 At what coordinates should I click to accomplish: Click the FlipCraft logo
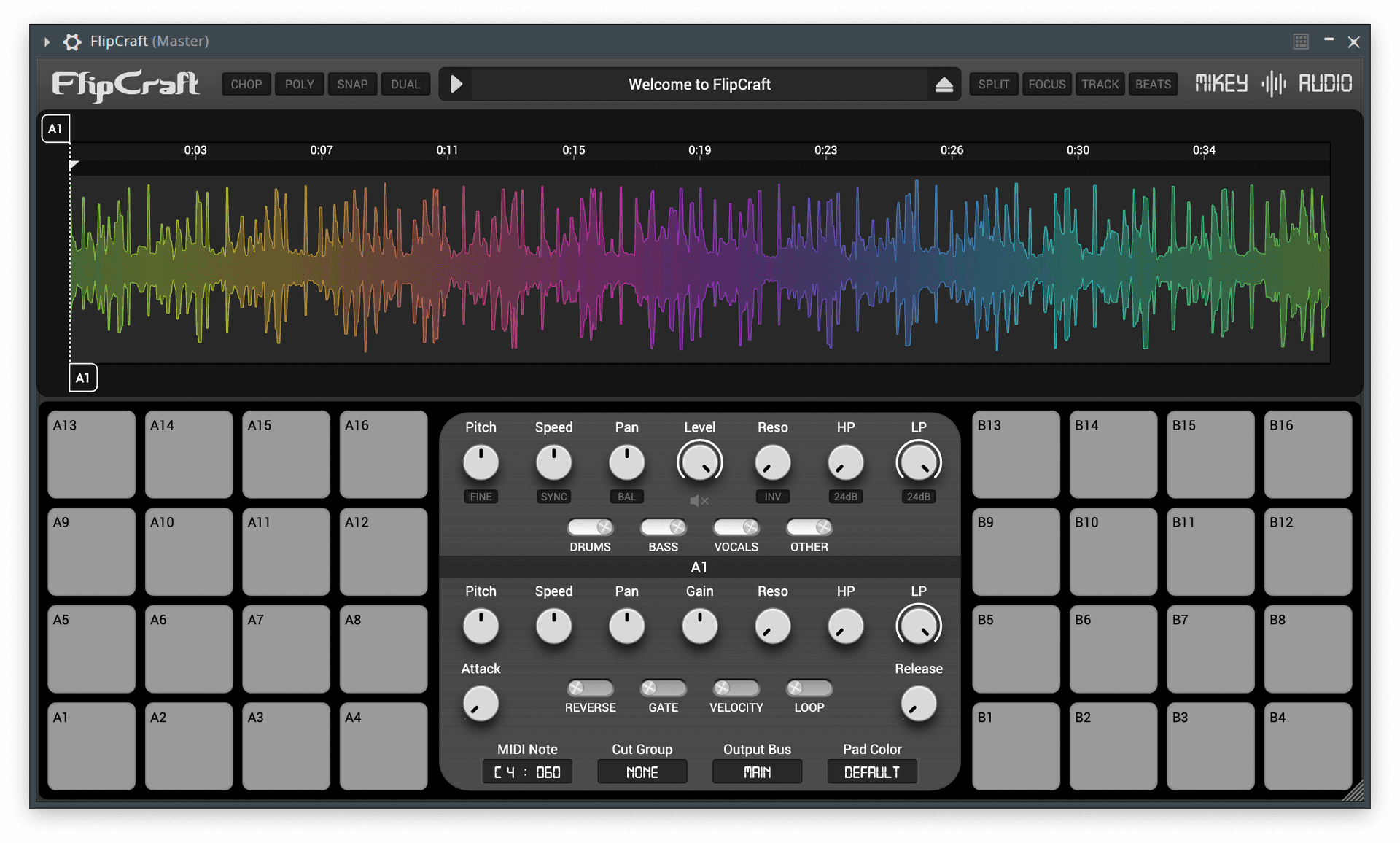pos(125,85)
